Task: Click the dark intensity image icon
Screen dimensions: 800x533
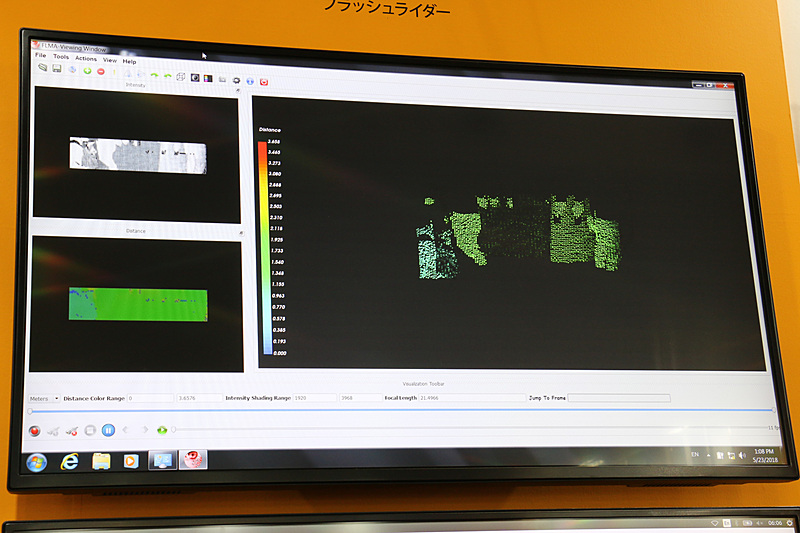Action: (195, 78)
